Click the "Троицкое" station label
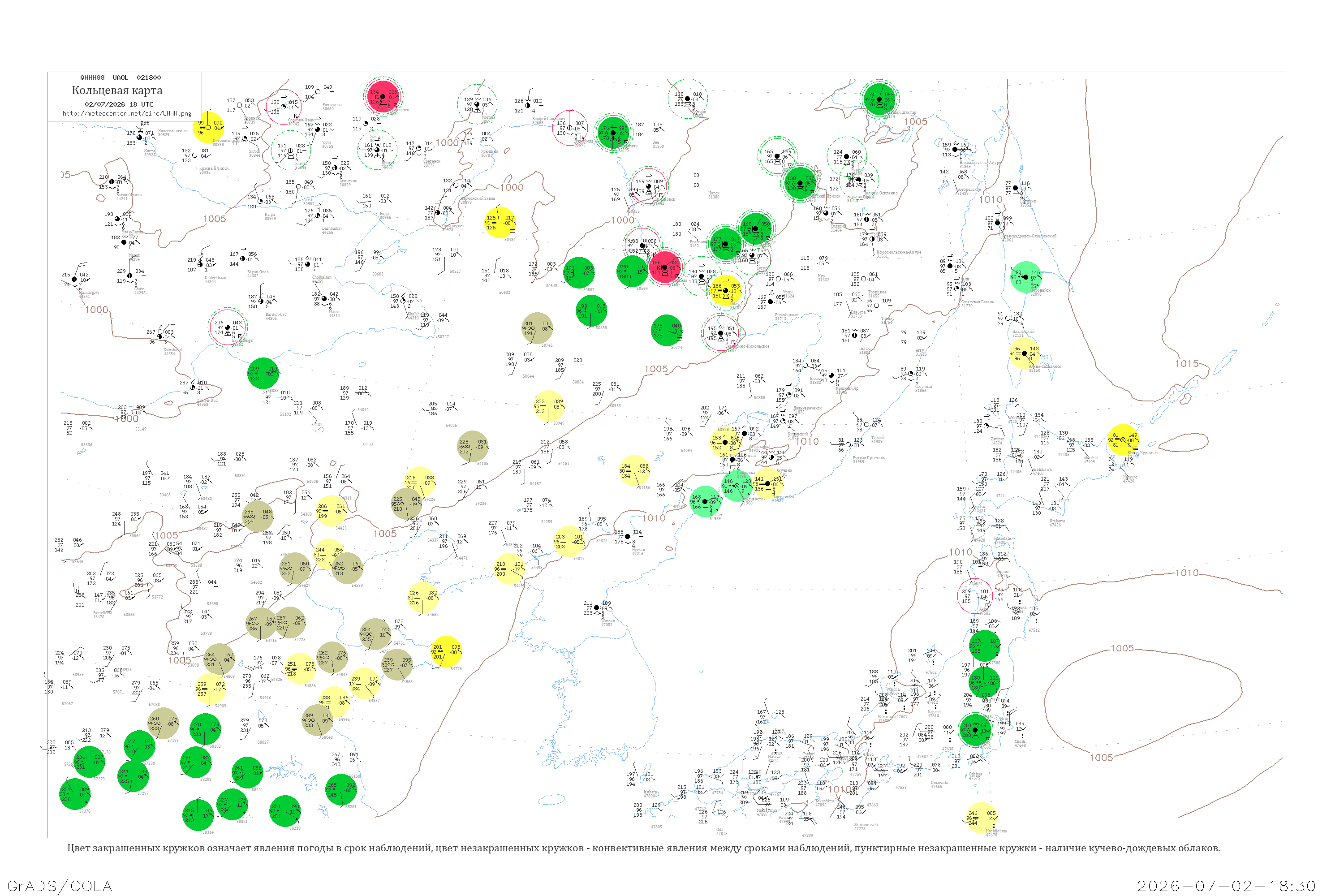 (x=877, y=292)
